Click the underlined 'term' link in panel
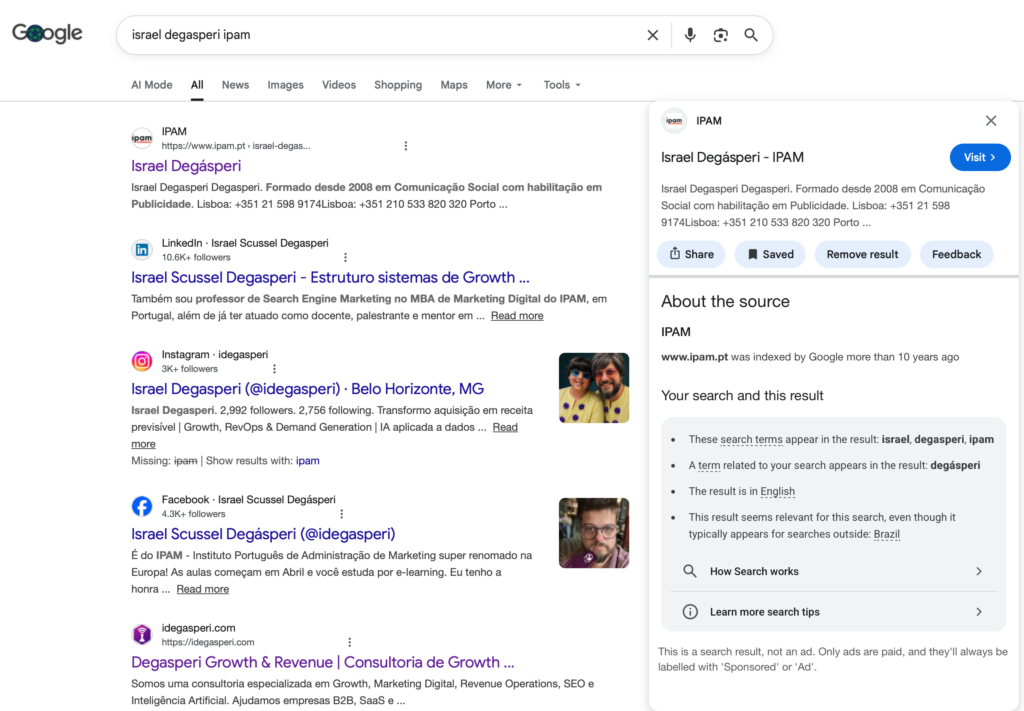Screen dimensions: 1024x711 coord(709,466)
